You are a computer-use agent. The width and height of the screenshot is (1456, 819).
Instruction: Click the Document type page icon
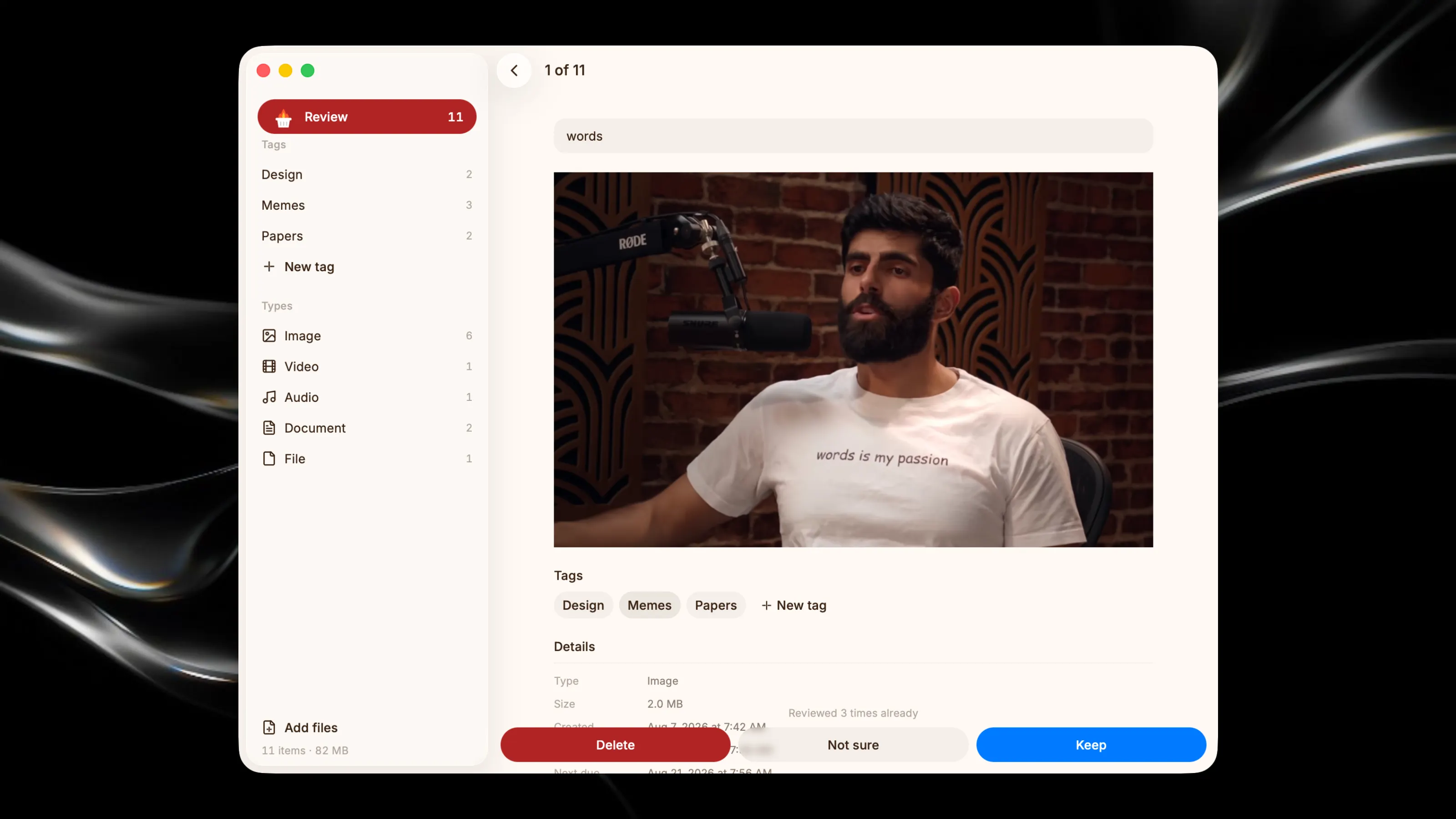coord(269,428)
